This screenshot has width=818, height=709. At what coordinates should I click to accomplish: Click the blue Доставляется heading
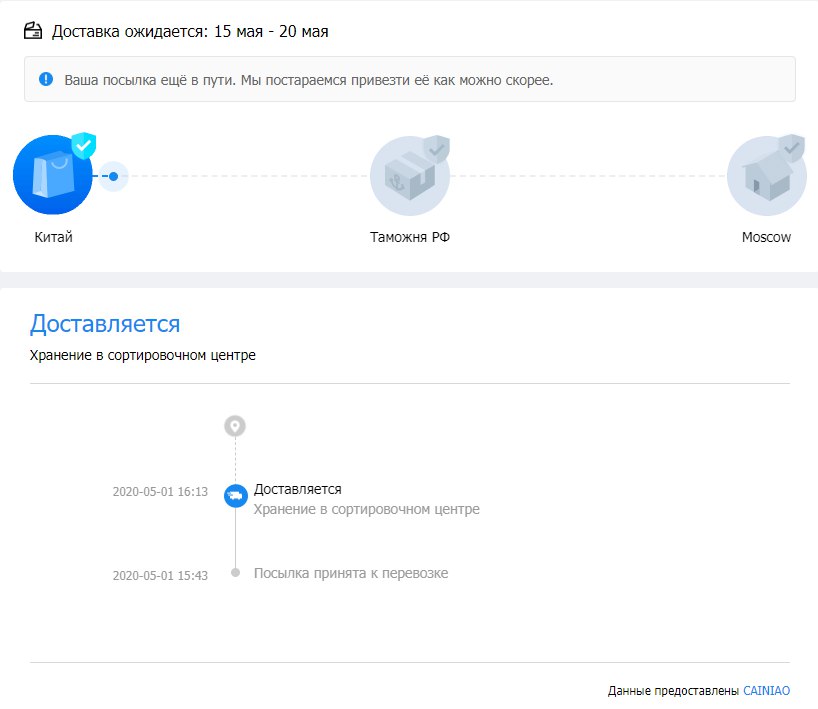[105, 324]
